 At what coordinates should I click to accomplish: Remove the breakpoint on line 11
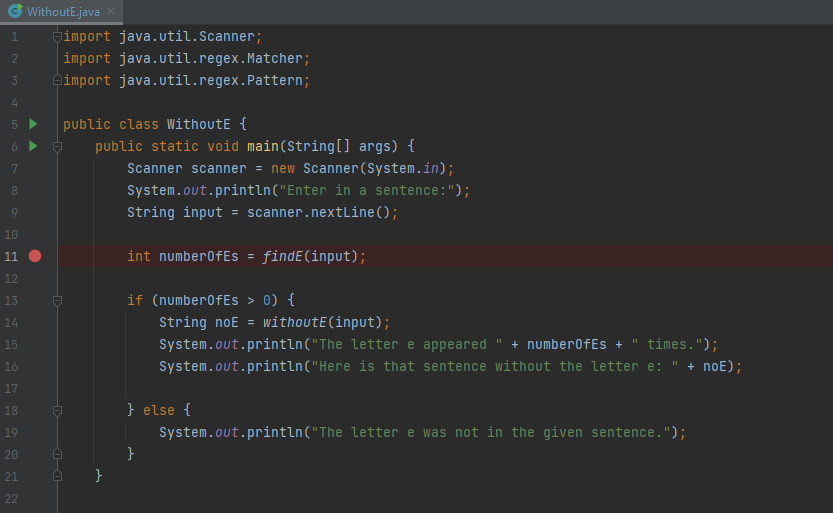36,256
